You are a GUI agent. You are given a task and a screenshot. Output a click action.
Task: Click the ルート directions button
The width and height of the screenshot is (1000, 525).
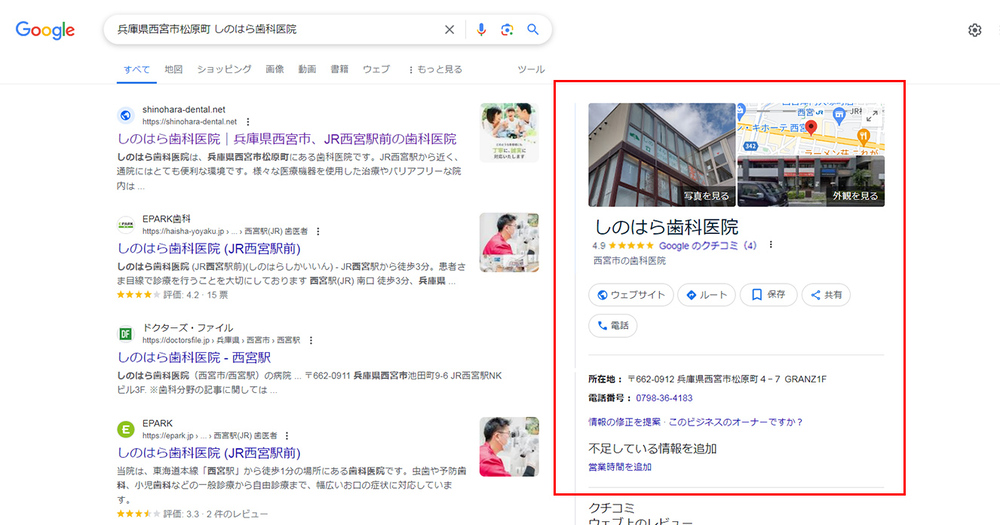click(706, 295)
